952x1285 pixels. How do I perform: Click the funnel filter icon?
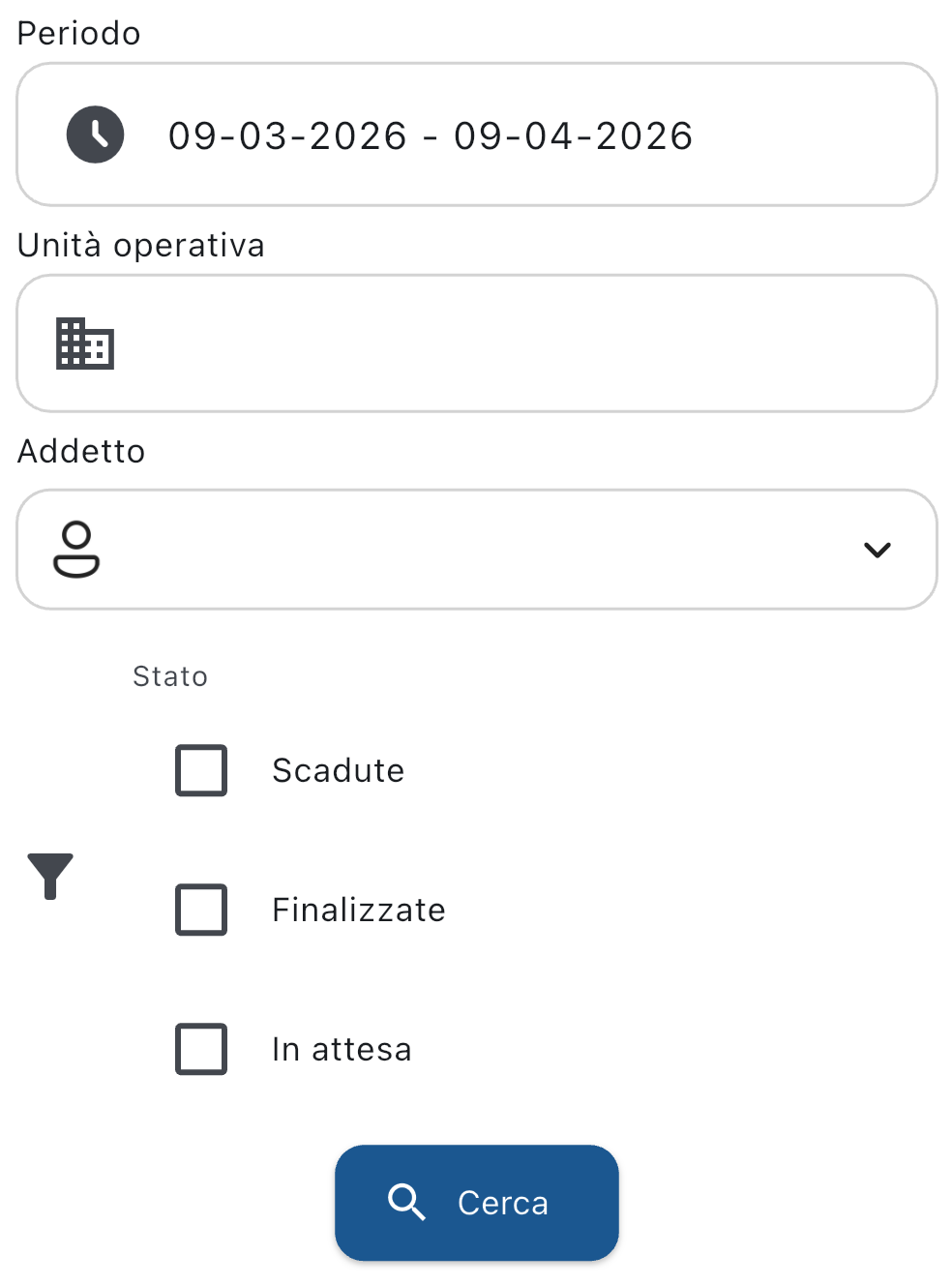(x=50, y=876)
